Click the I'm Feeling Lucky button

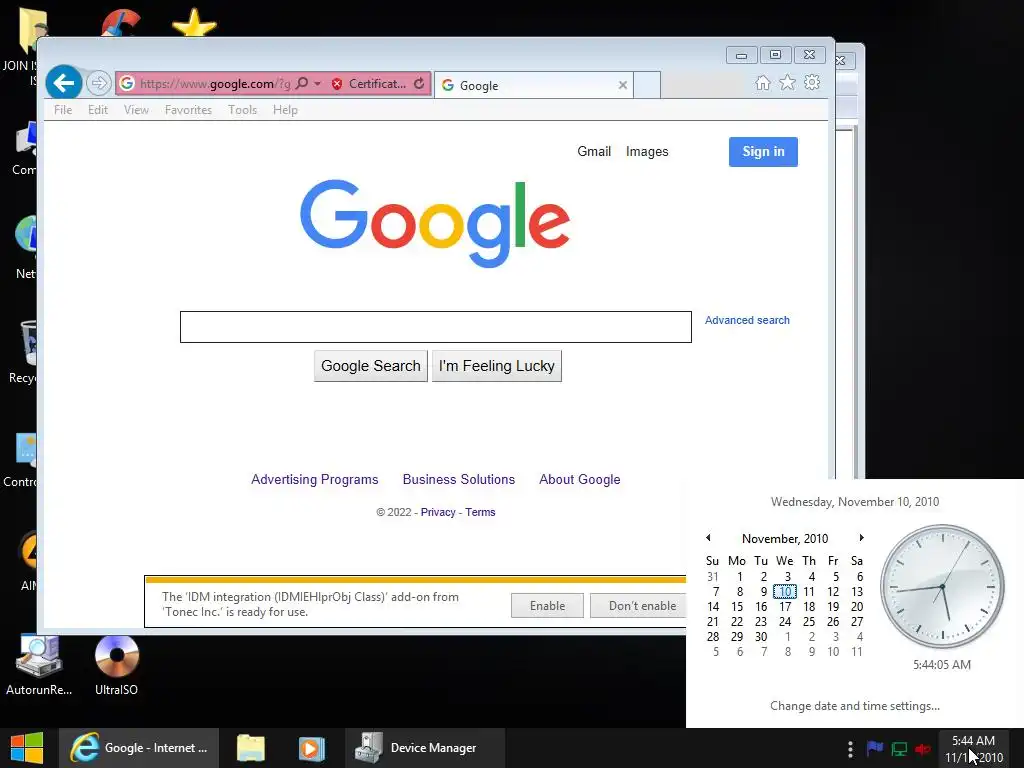pos(496,366)
